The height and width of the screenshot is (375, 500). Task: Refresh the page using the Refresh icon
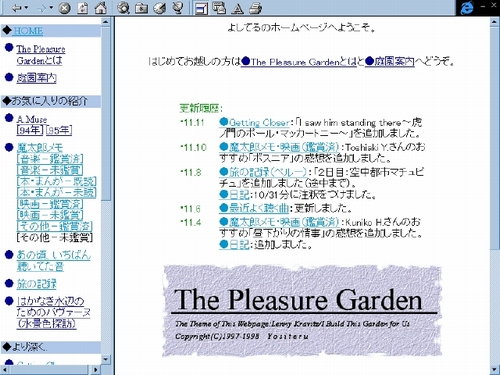83,8
